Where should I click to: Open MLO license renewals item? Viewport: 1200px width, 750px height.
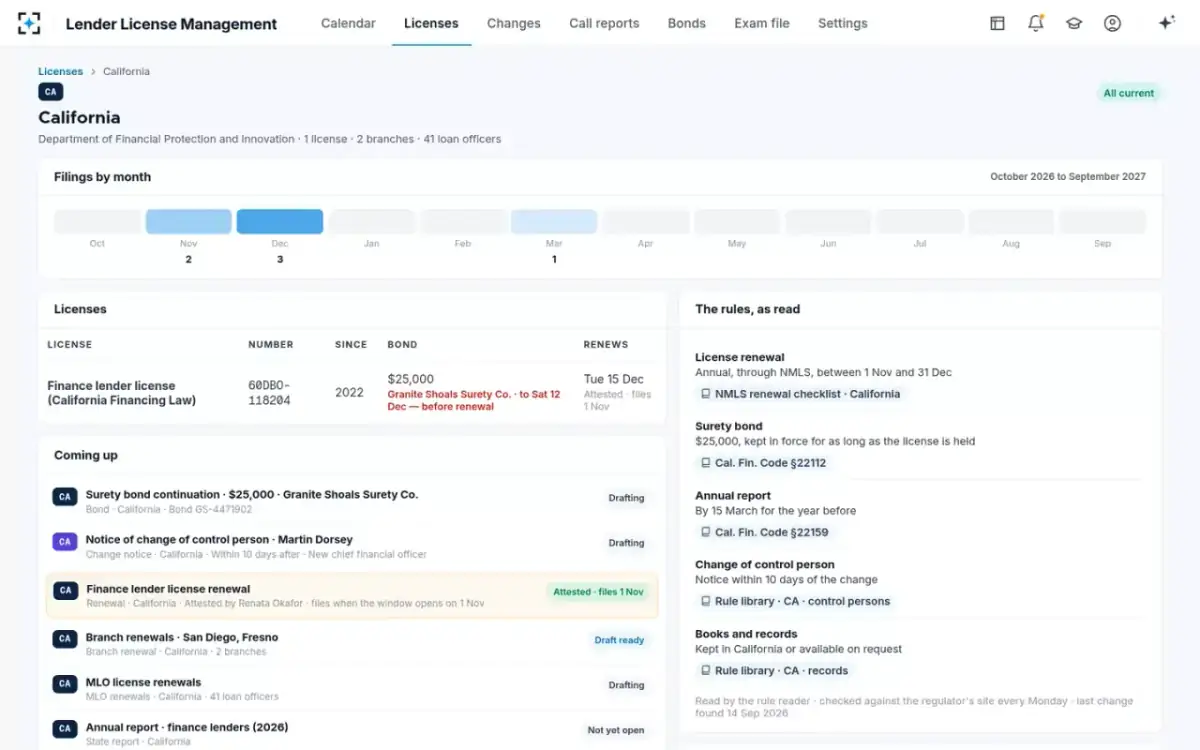(x=352, y=688)
